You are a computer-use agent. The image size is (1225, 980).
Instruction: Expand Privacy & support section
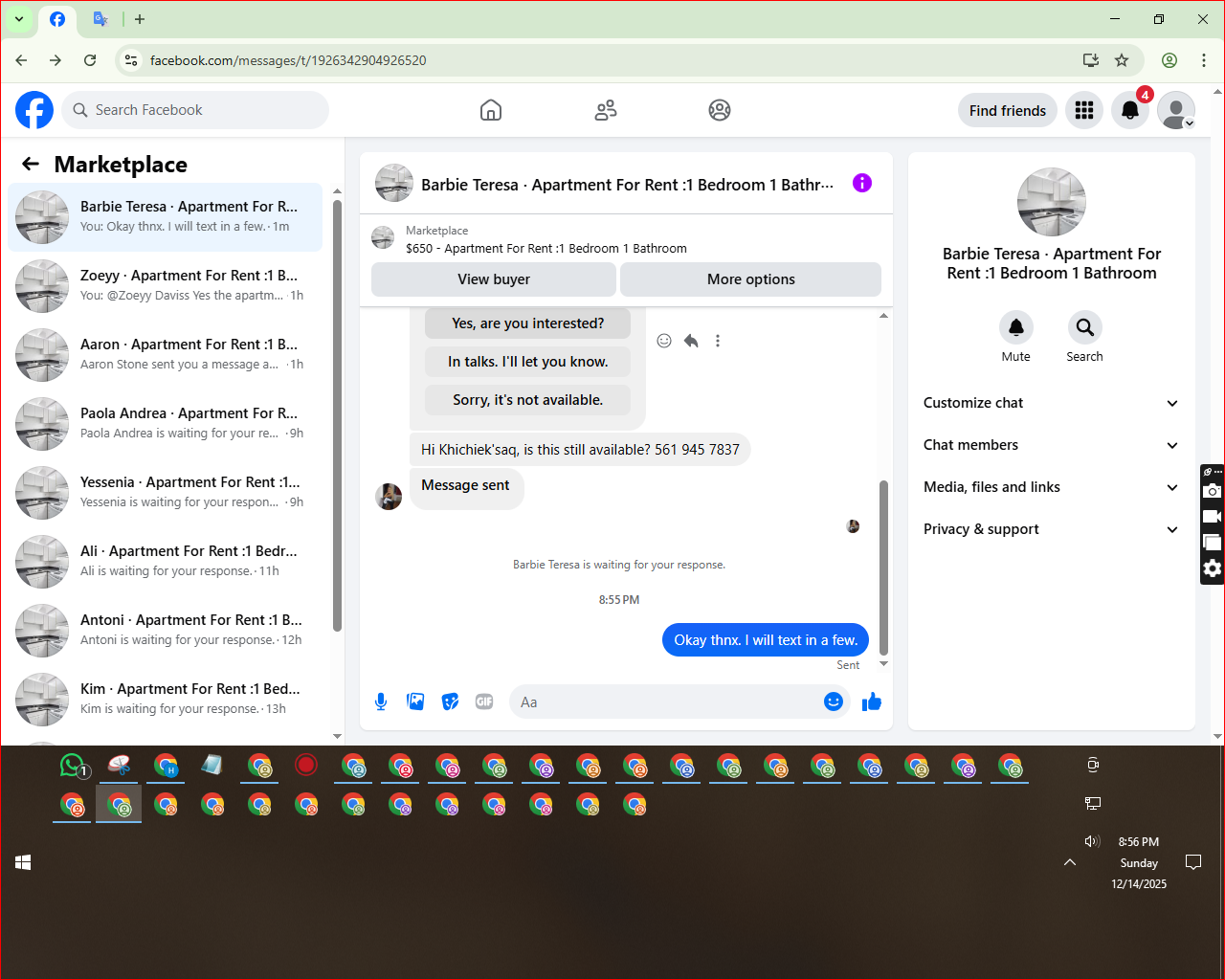pos(1051,529)
